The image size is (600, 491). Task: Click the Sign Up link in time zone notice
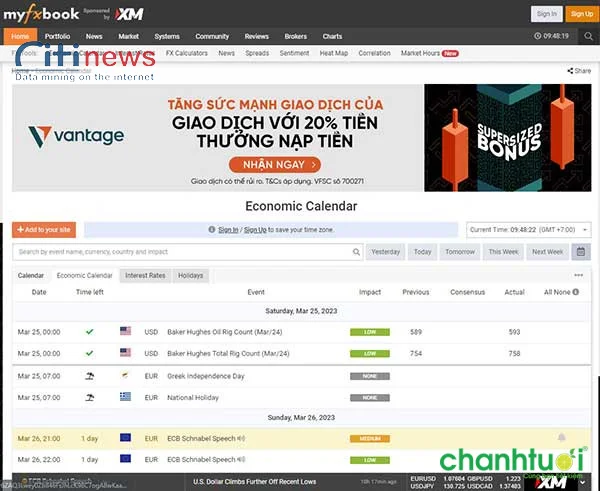(x=255, y=230)
